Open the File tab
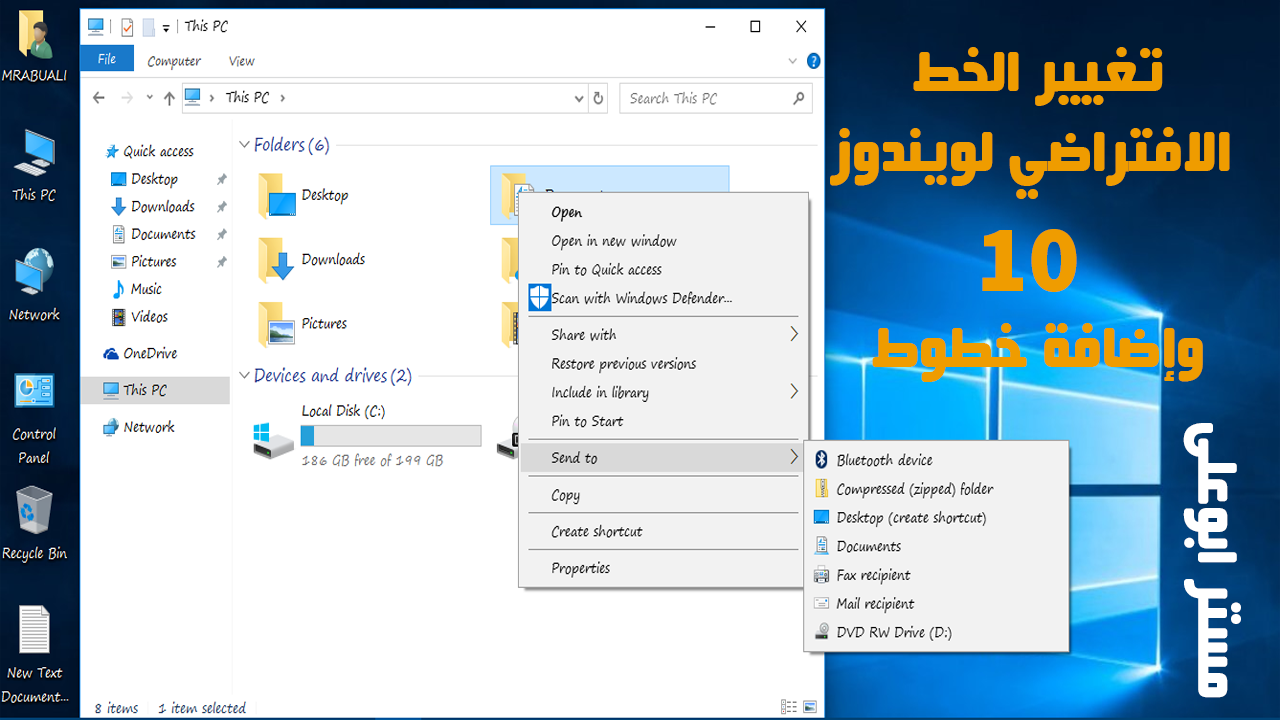 point(107,59)
